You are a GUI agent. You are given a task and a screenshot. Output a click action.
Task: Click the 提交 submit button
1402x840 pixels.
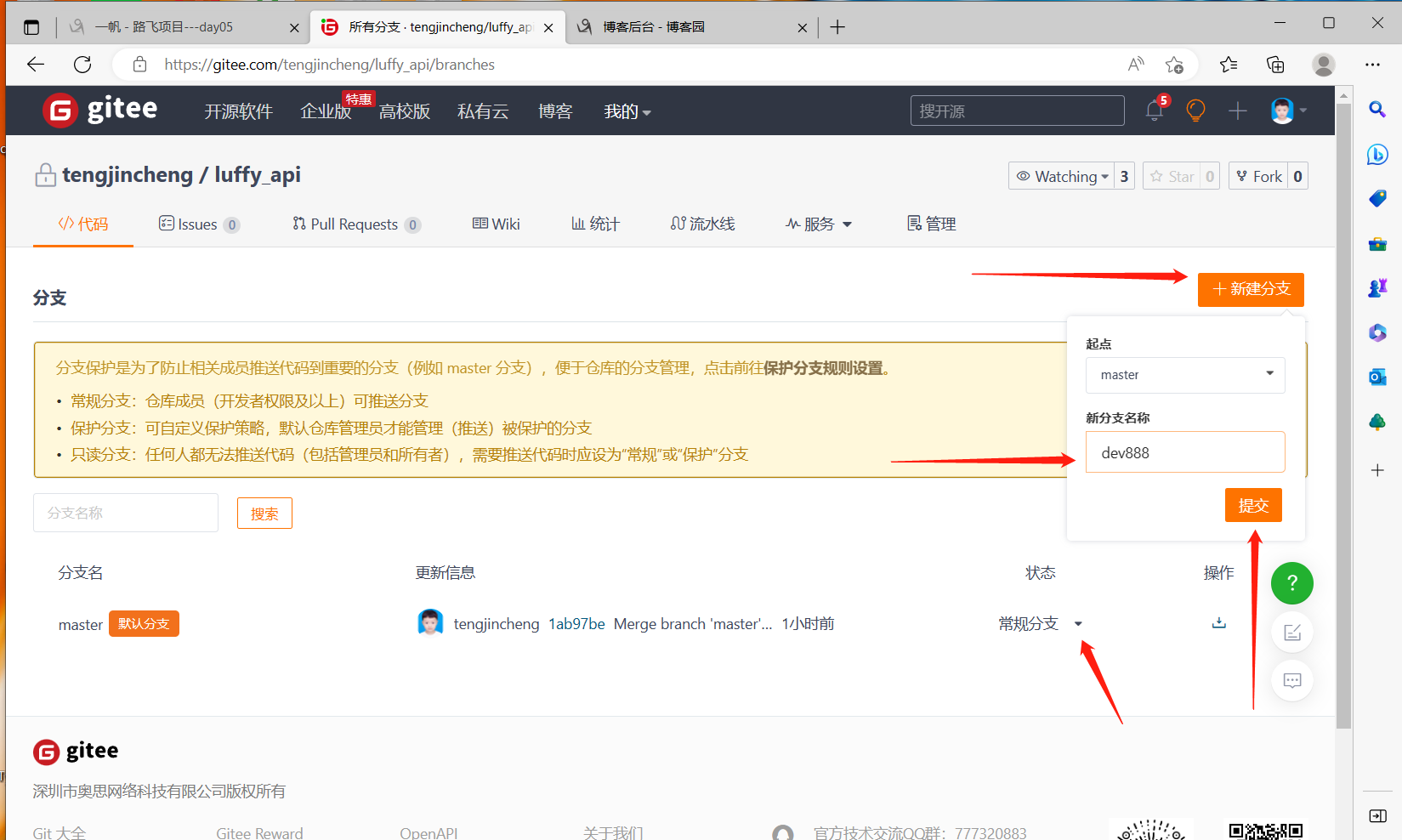1253,505
